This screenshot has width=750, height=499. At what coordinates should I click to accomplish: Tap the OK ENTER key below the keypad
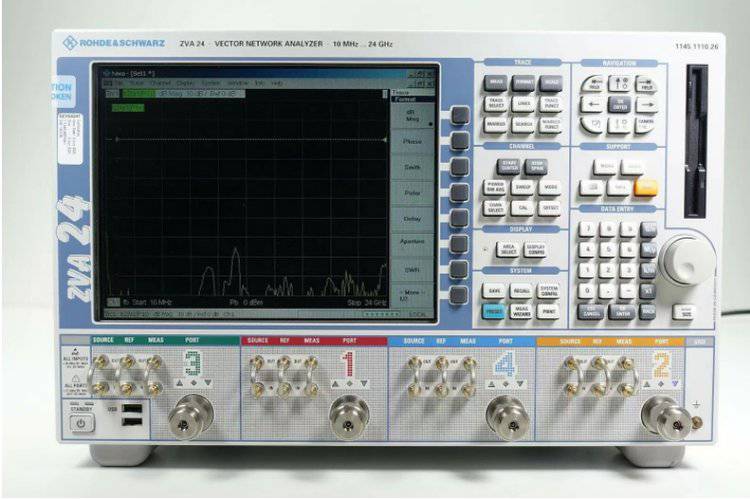click(622, 312)
